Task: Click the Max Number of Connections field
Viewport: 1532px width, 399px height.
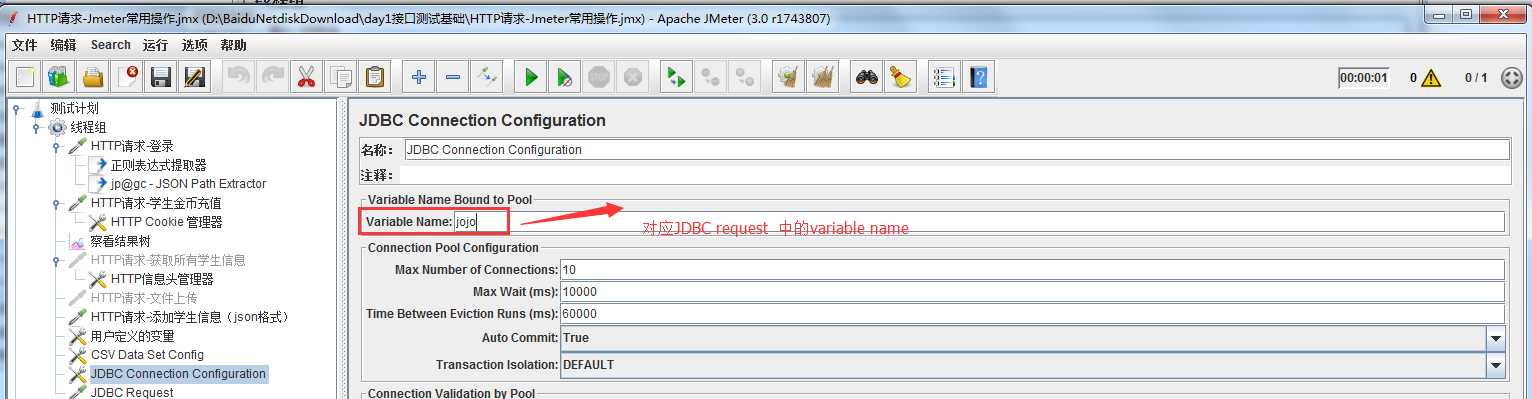Action: tap(1032, 270)
